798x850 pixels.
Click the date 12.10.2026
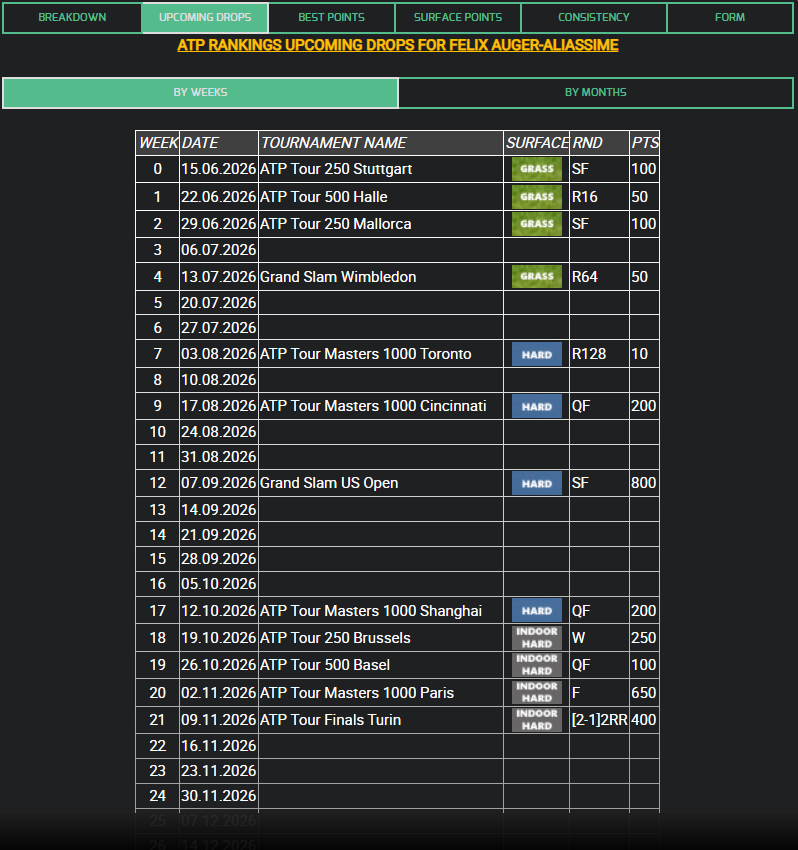click(218, 611)
